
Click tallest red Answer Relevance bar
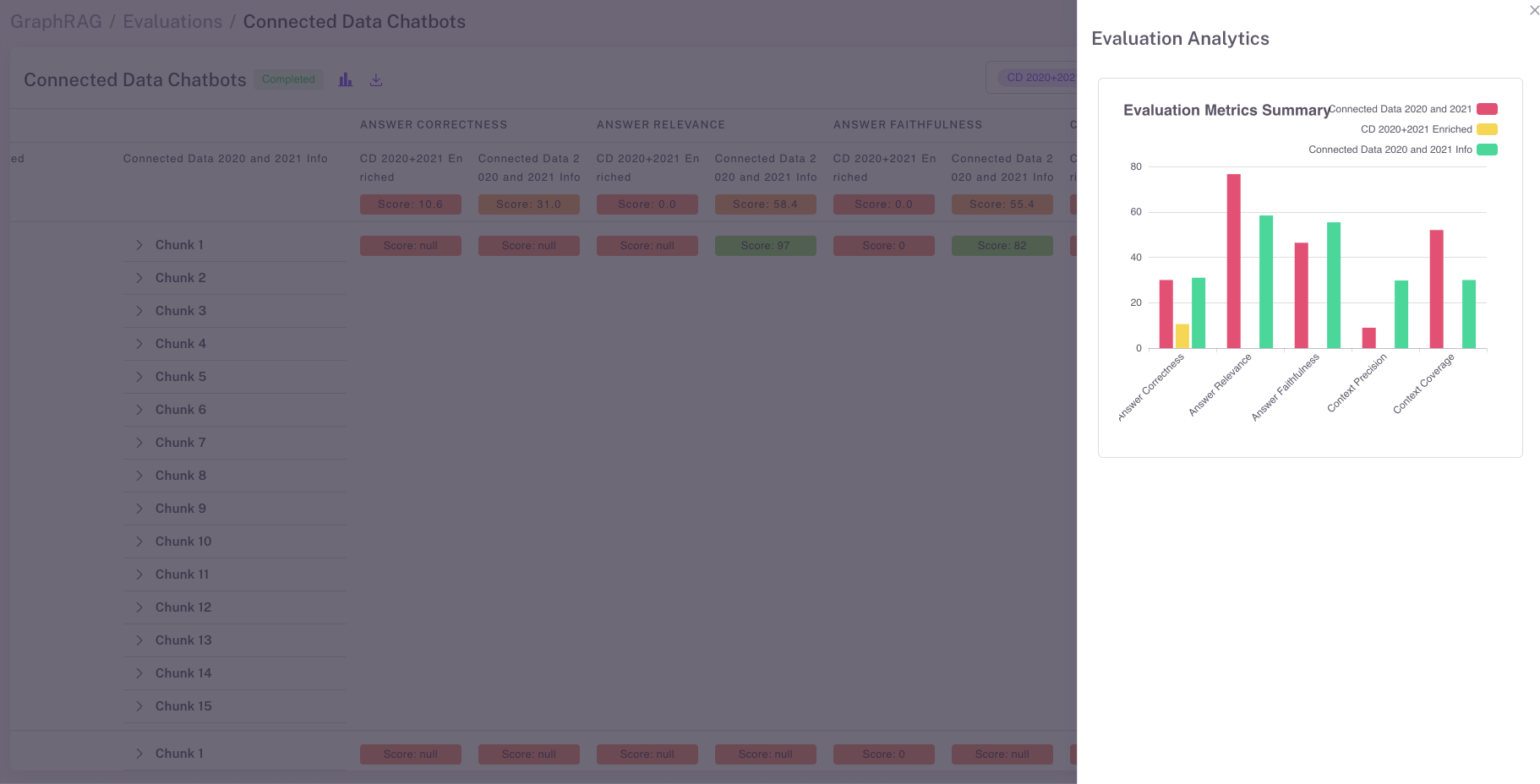pyautogui.click(x=1233, y=260)
